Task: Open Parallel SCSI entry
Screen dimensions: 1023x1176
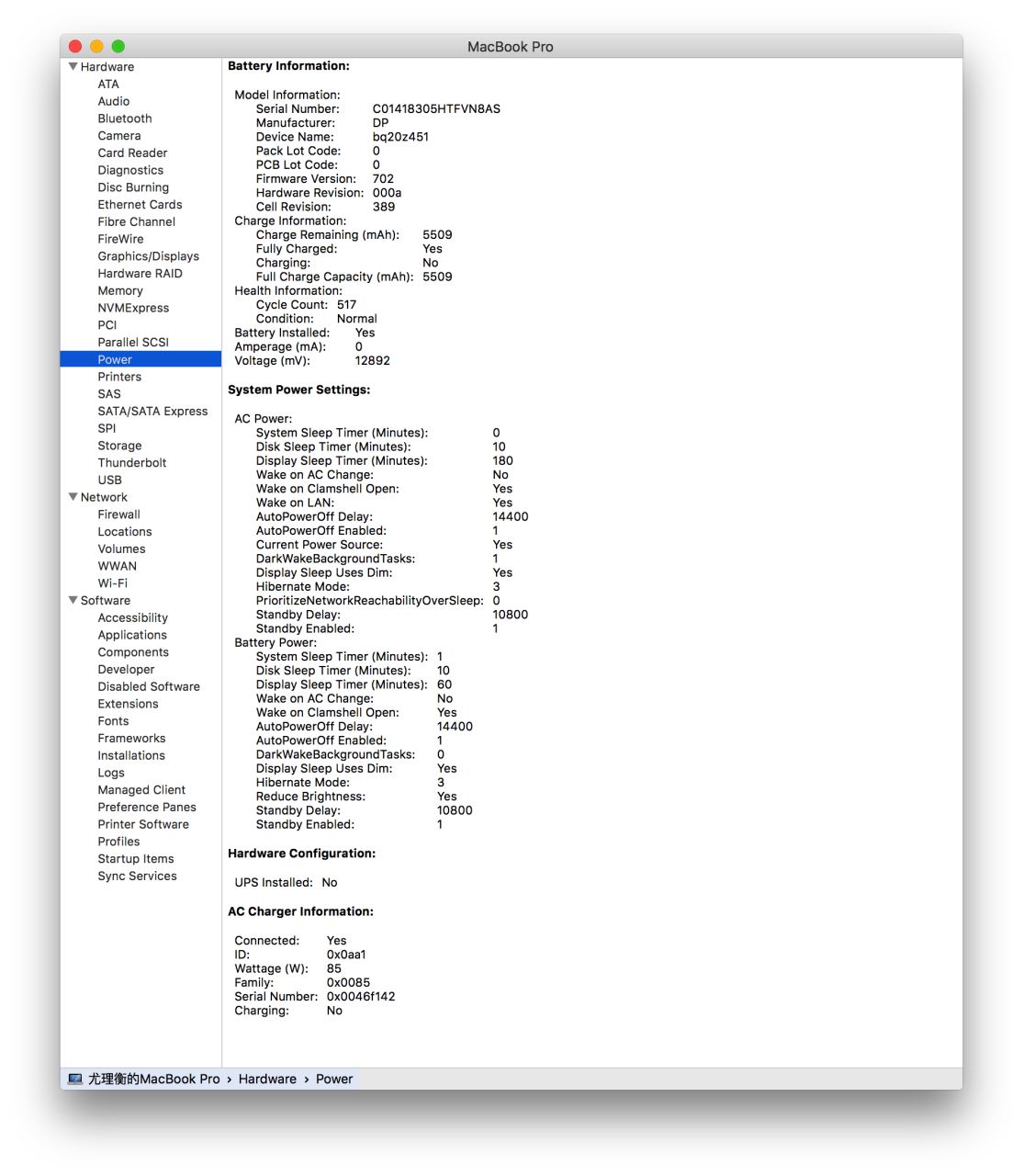Action: pos(133,342)
